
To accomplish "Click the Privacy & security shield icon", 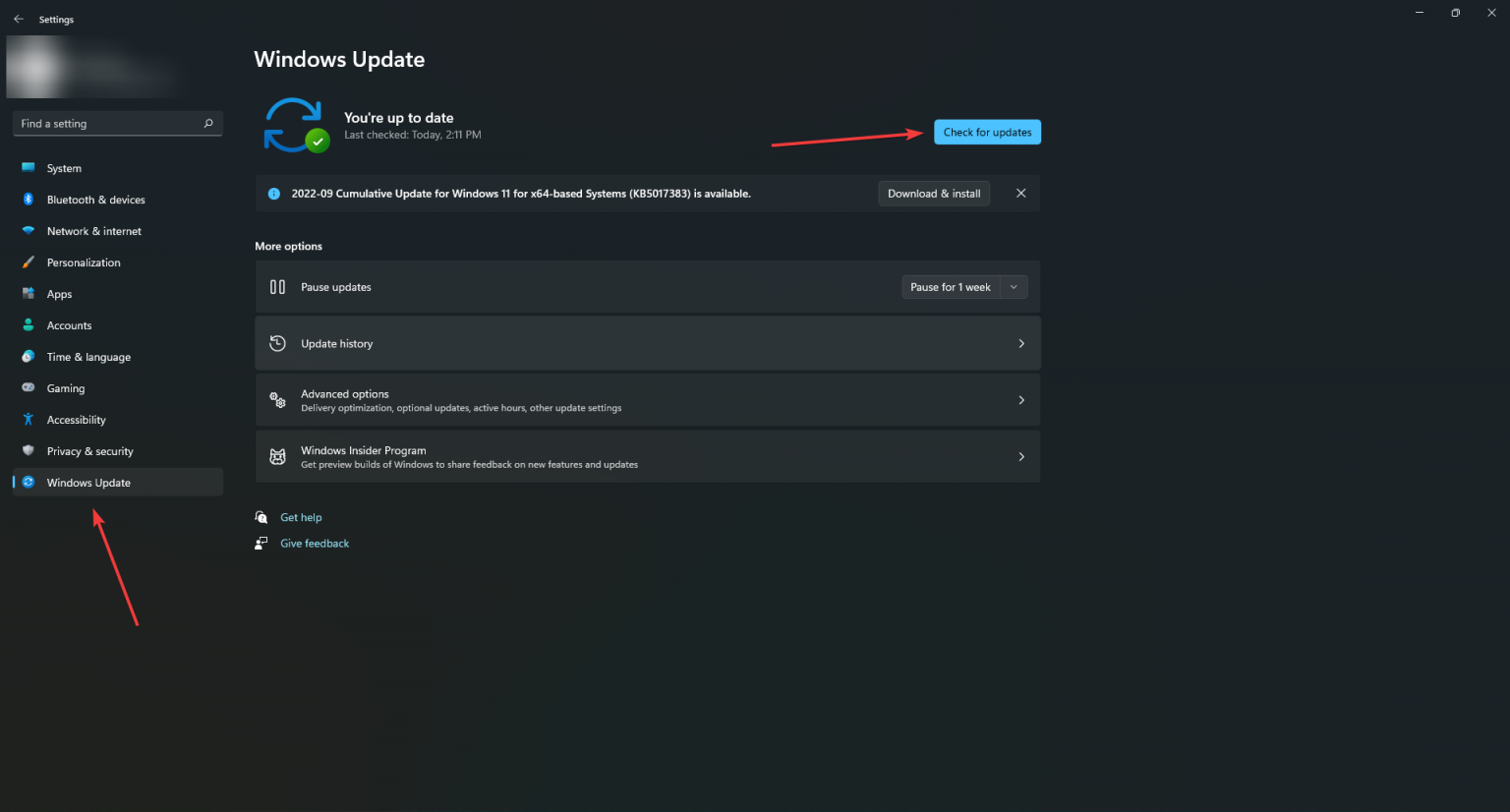I will [29, 450].
